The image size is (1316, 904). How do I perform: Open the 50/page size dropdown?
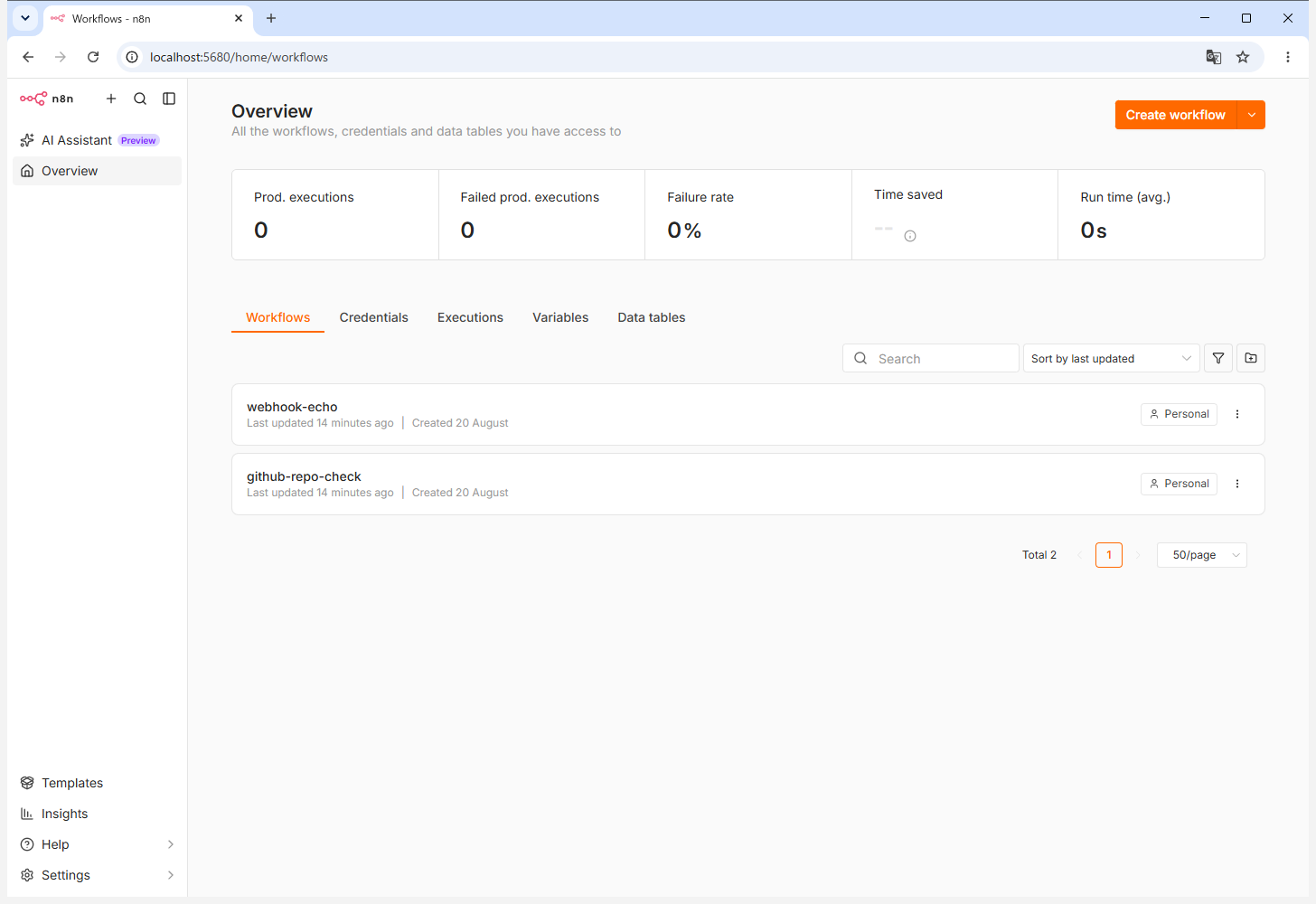tap(1202, 555)
